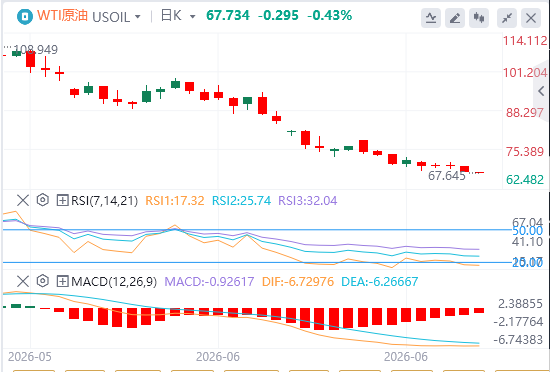
Task: Open RSI indicator settings hexagon icon
Action: click(x=42, y=200)
